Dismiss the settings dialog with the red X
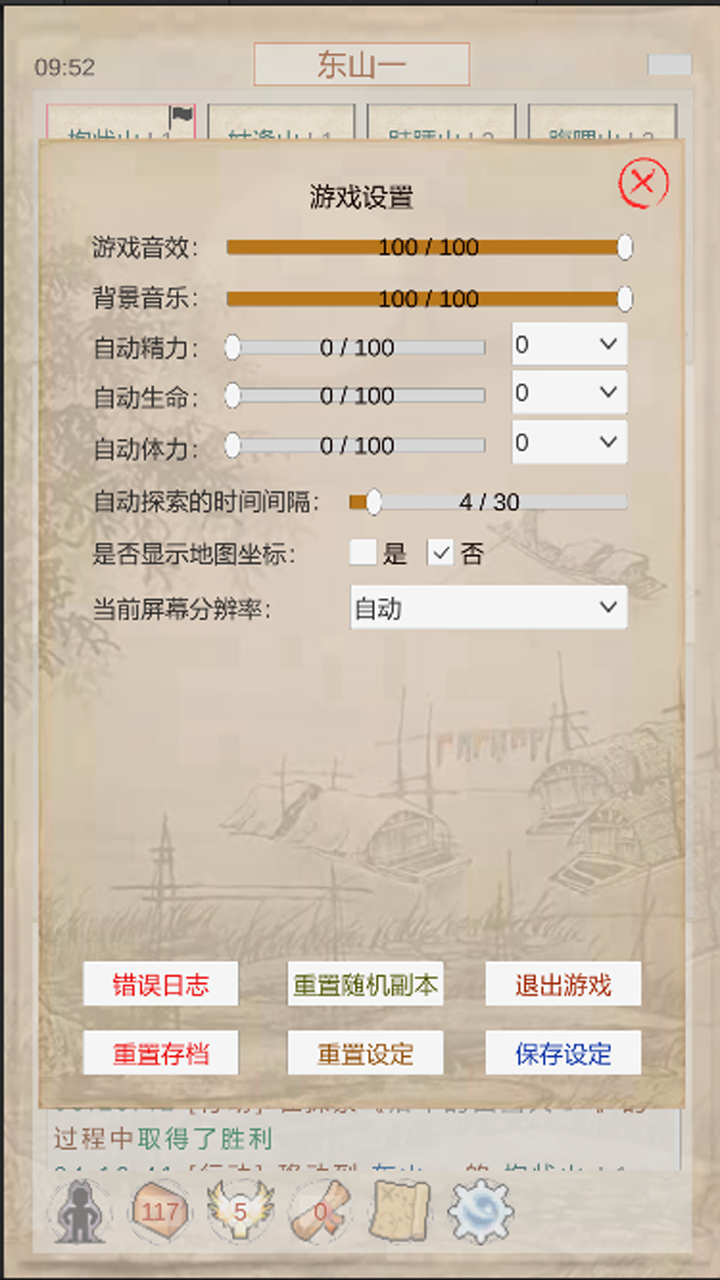 tap(643, 183)
